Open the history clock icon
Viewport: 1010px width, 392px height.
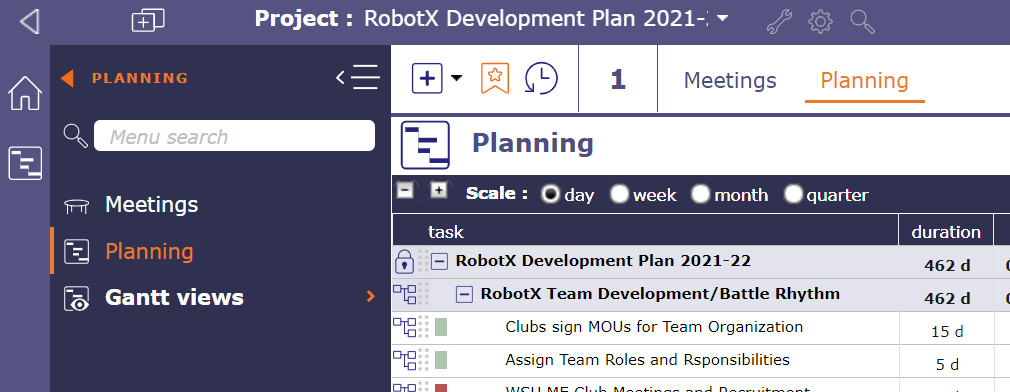[x=541, y=79]
